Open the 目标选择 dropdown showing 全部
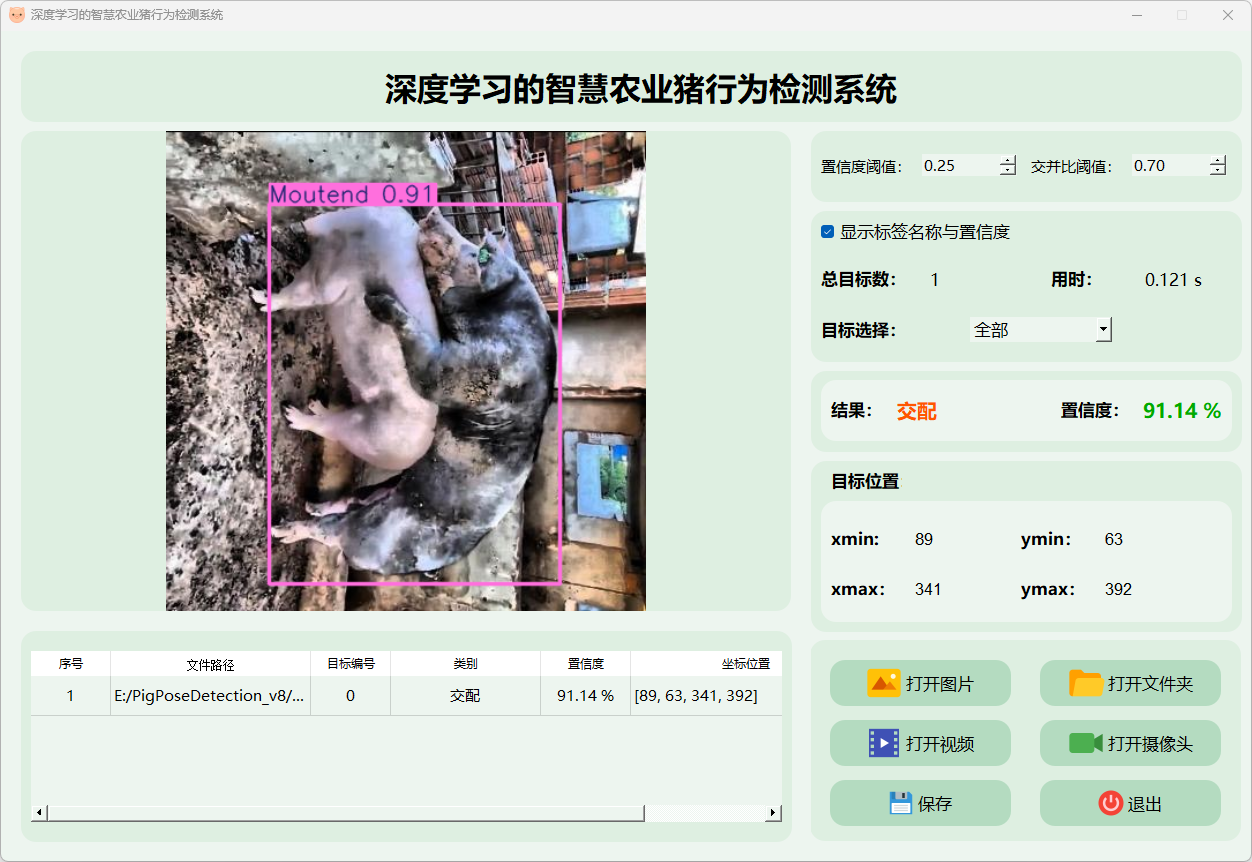 point(1040,330)
